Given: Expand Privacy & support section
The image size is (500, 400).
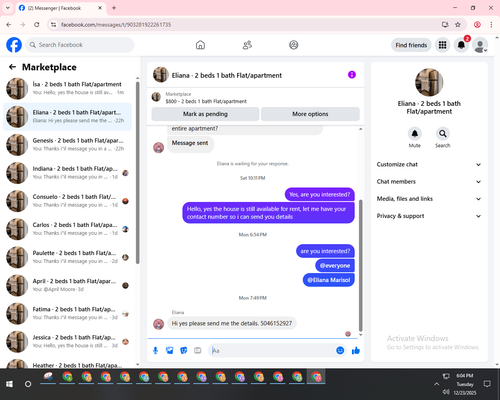Looking at the screenshot, I should point(429,216).
